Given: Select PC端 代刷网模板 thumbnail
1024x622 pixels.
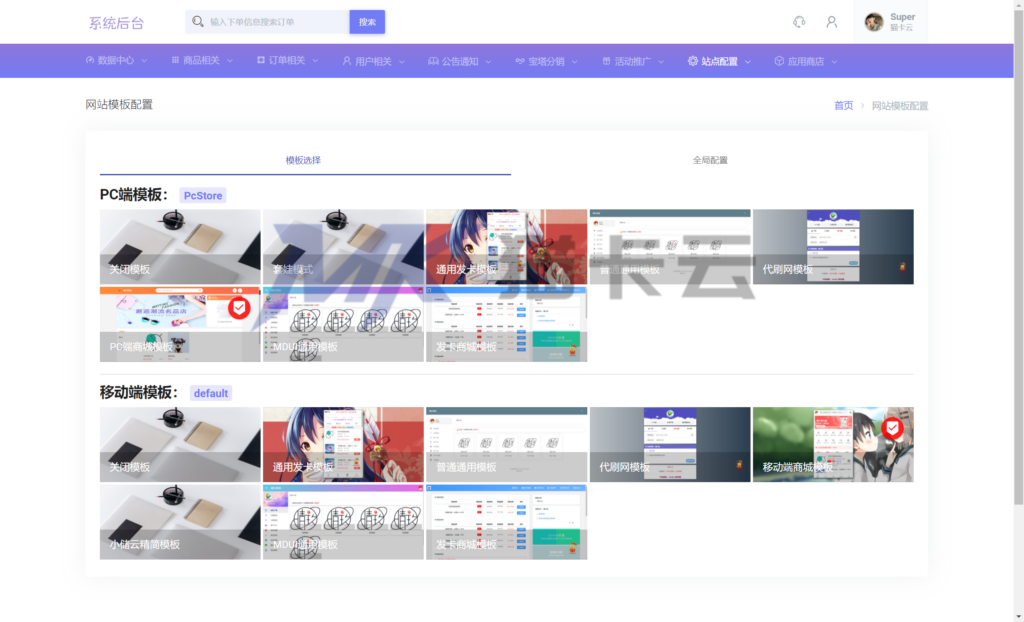Looking at the screenshot, I should [833, 247].
